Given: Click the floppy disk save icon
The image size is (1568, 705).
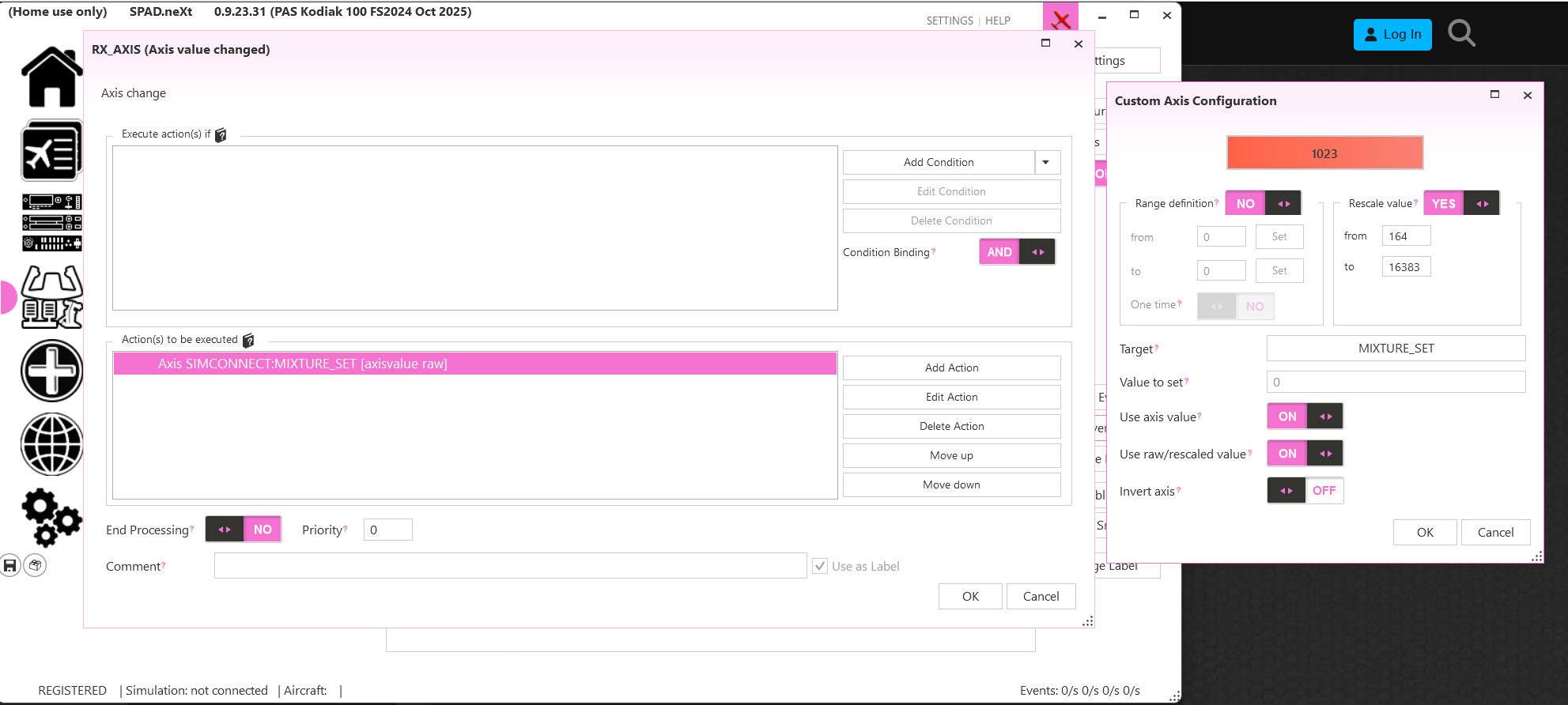Looking at the screenshot, I should pyautogui.click(x=10, y=565).
